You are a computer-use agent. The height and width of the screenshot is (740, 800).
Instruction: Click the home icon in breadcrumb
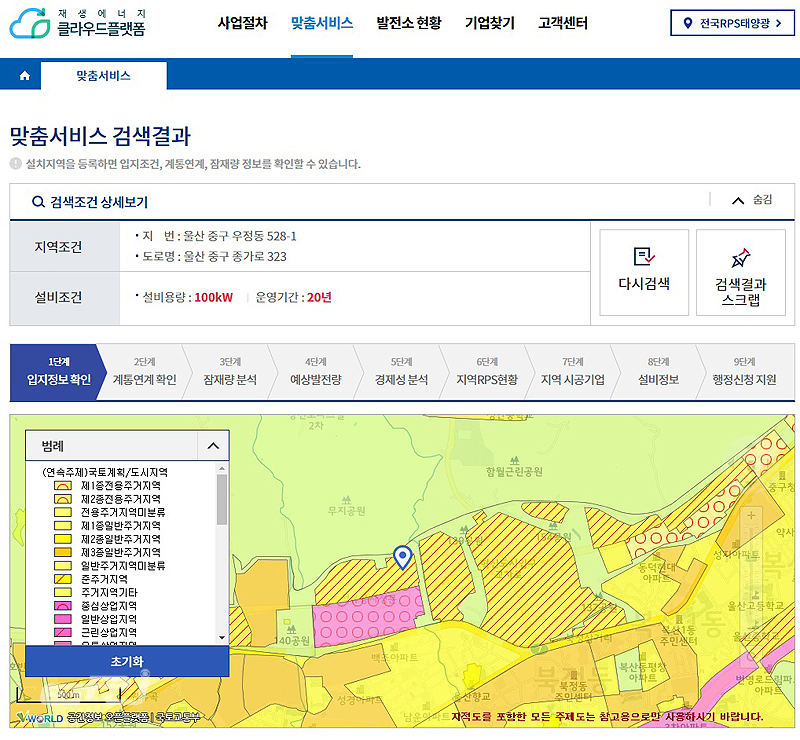[x=24, y=76]
